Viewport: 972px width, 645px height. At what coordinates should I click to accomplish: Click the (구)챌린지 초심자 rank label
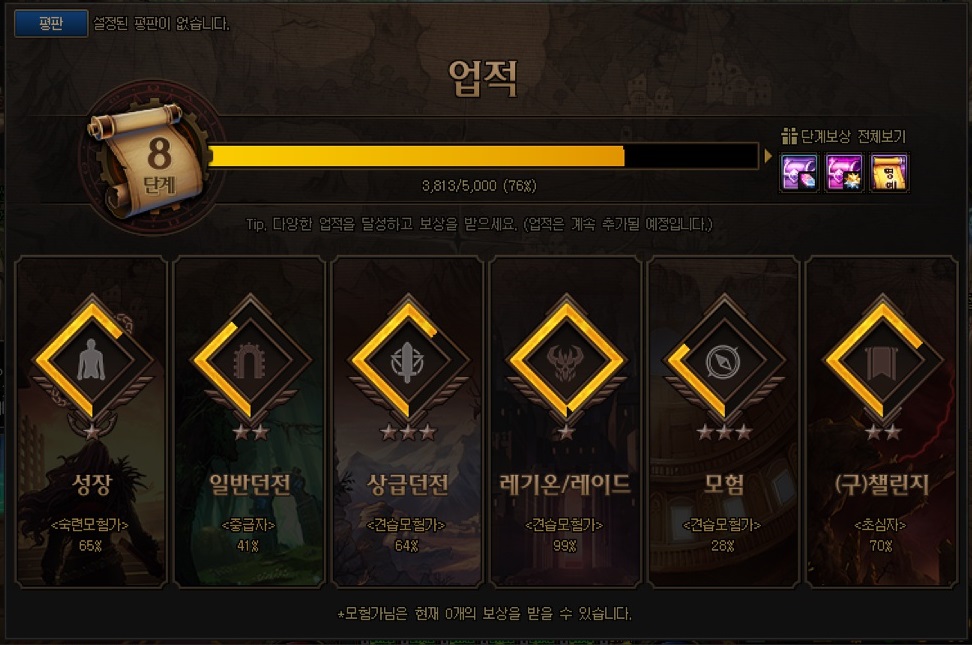click(881, 525)
